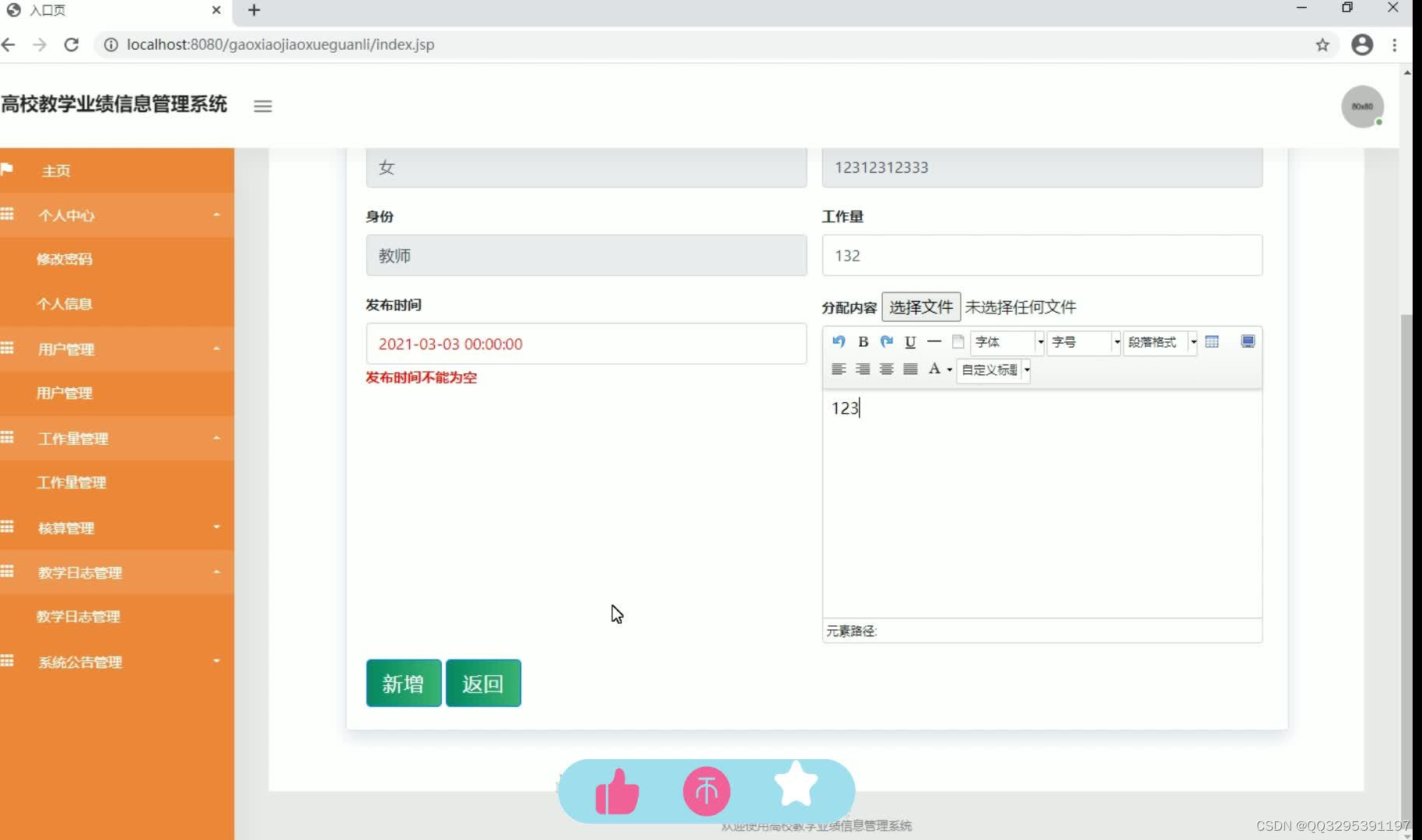Bookmark this page with the star icon
Screen dimensions: 1422x840
[x=1322, y=44]
